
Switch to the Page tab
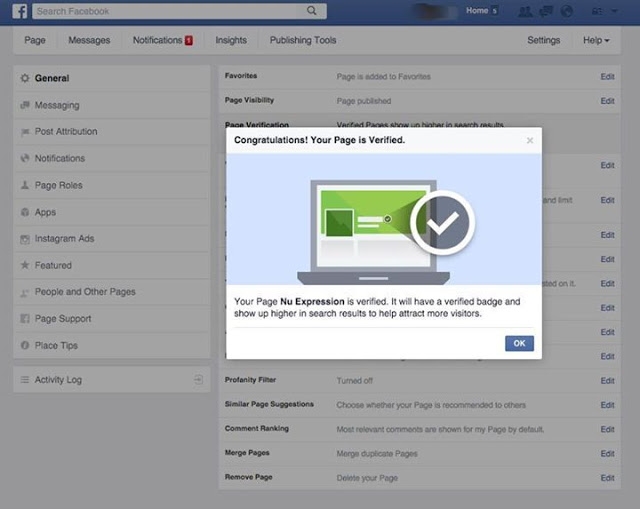click(x=35, y=40)
